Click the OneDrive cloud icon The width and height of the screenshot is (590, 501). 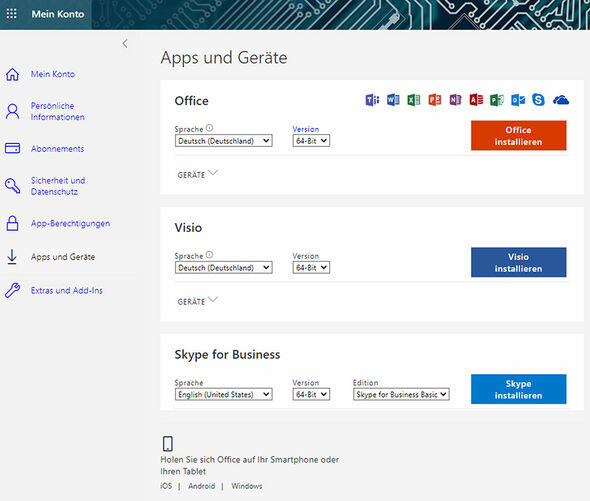coord(561,100)
